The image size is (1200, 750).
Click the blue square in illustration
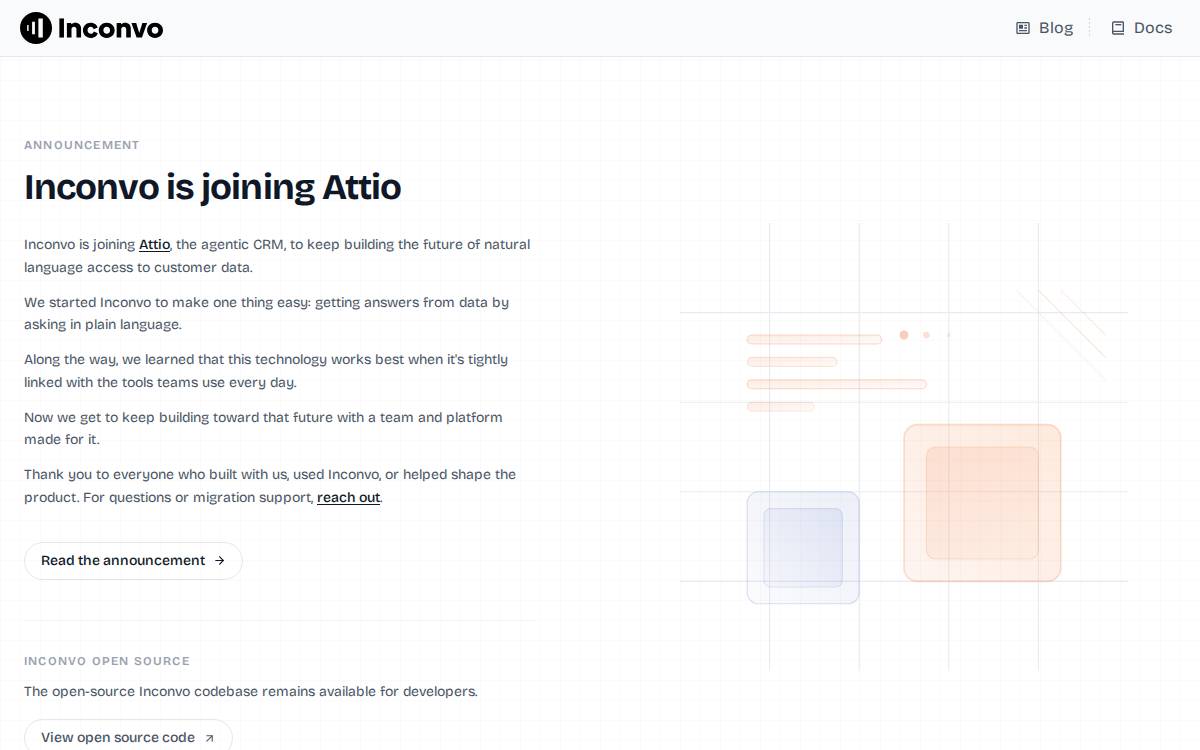pyautogui.click(x=803, y=548)
